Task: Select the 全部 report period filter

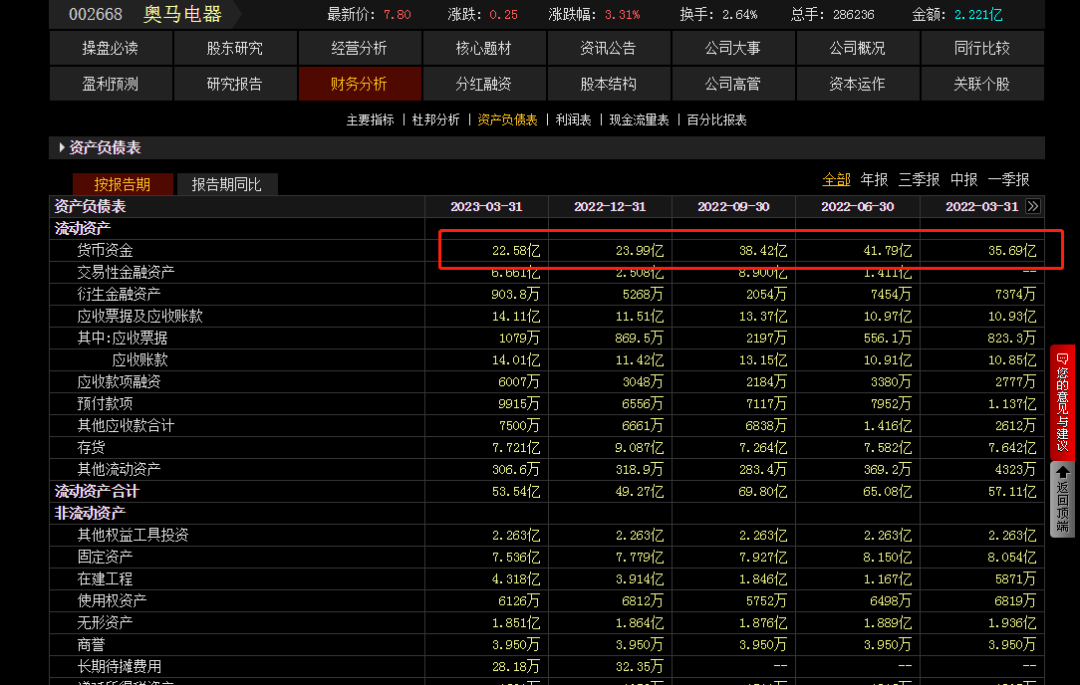Action: point(836,180)
